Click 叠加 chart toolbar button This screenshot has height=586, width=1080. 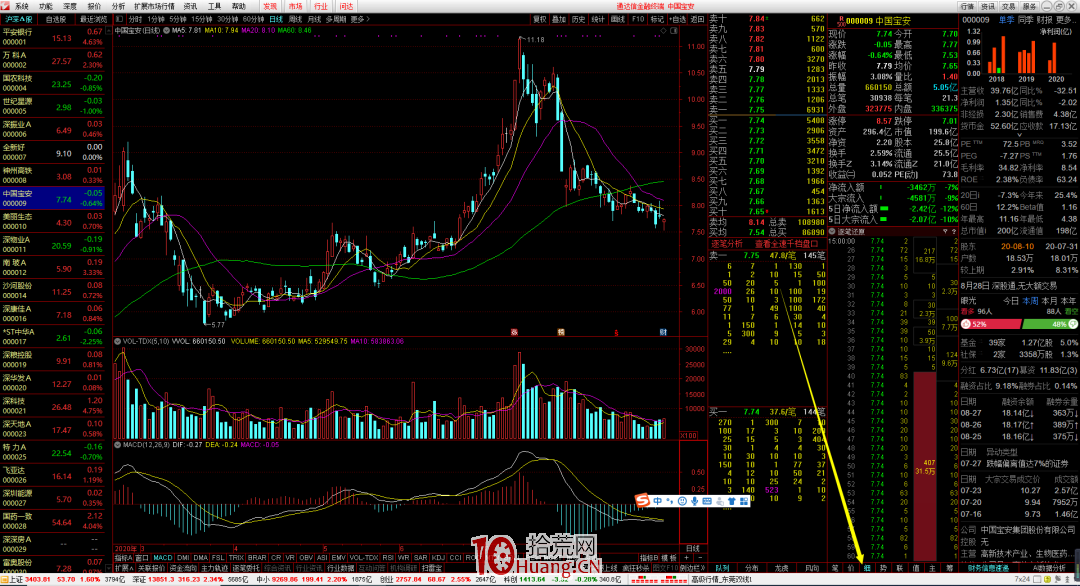pos(559,19)
